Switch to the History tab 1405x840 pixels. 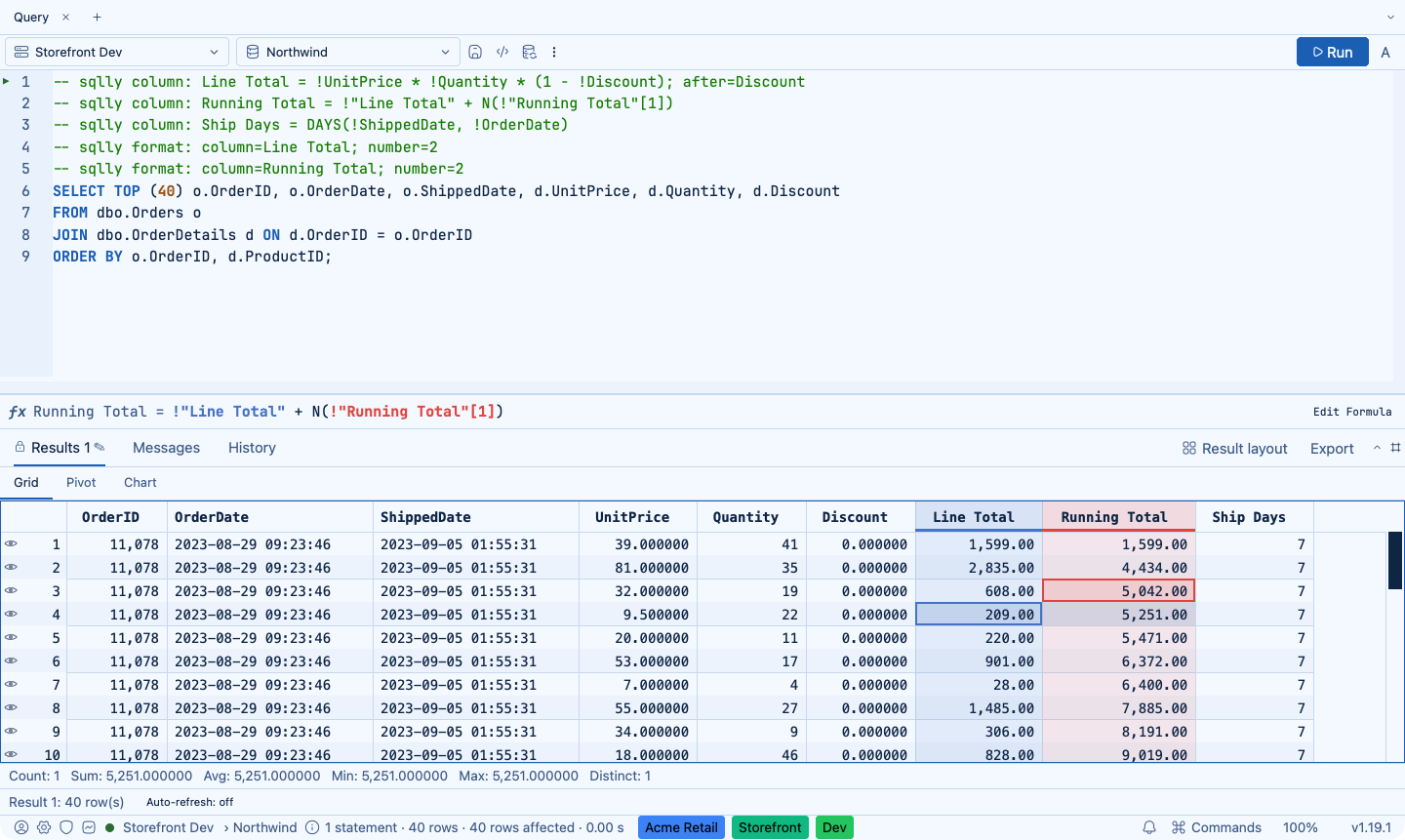coord(252,447)
